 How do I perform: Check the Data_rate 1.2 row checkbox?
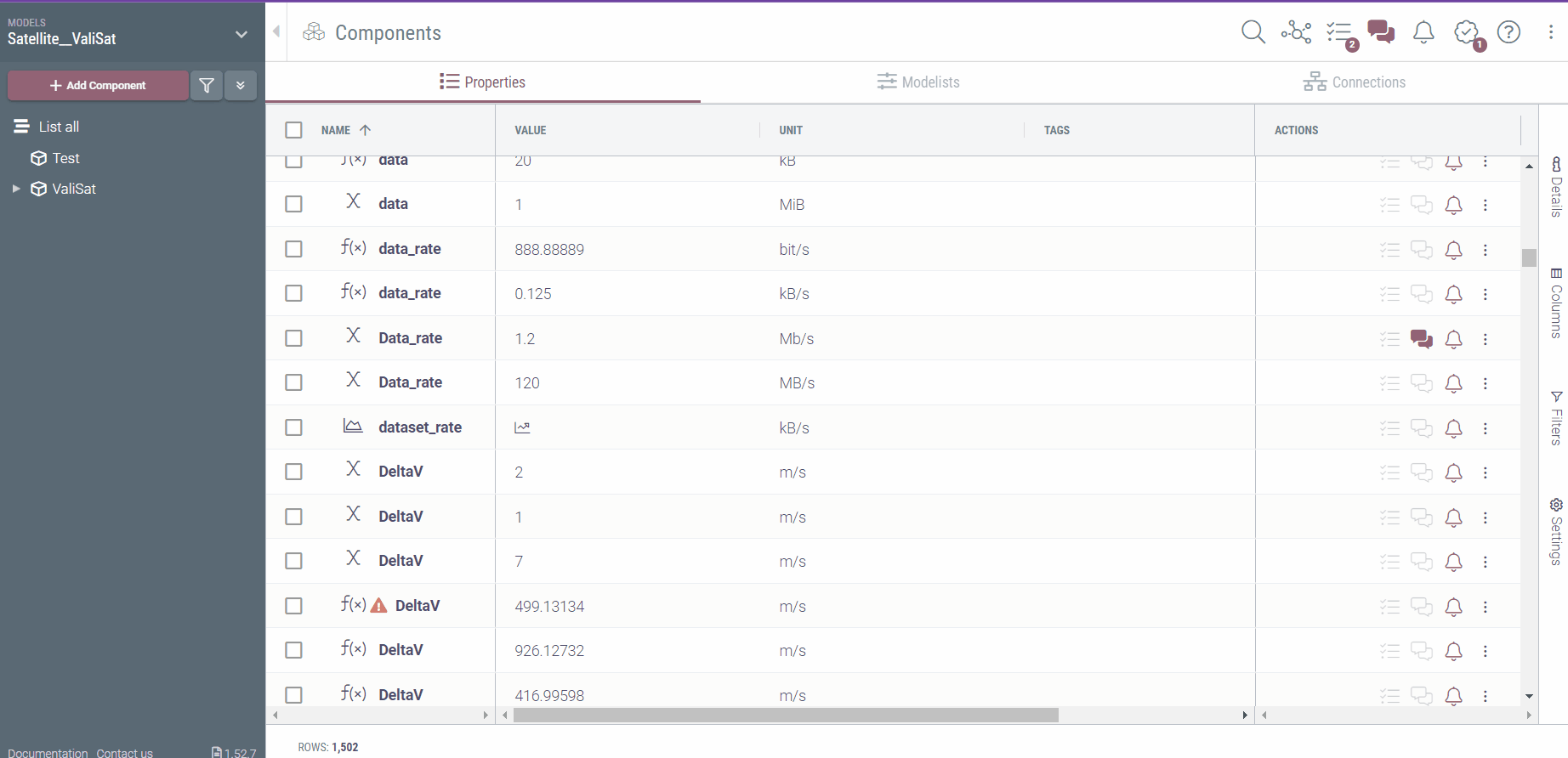(293, 338)
